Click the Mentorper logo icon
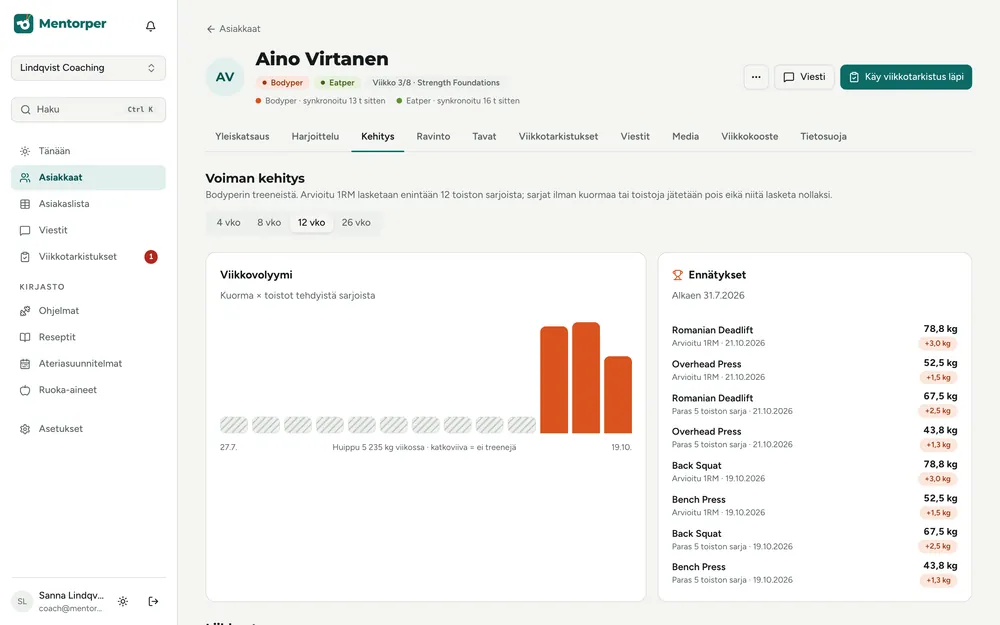Image resolution: width=1000 pixels, height=625 pixels. coord(24,24)
